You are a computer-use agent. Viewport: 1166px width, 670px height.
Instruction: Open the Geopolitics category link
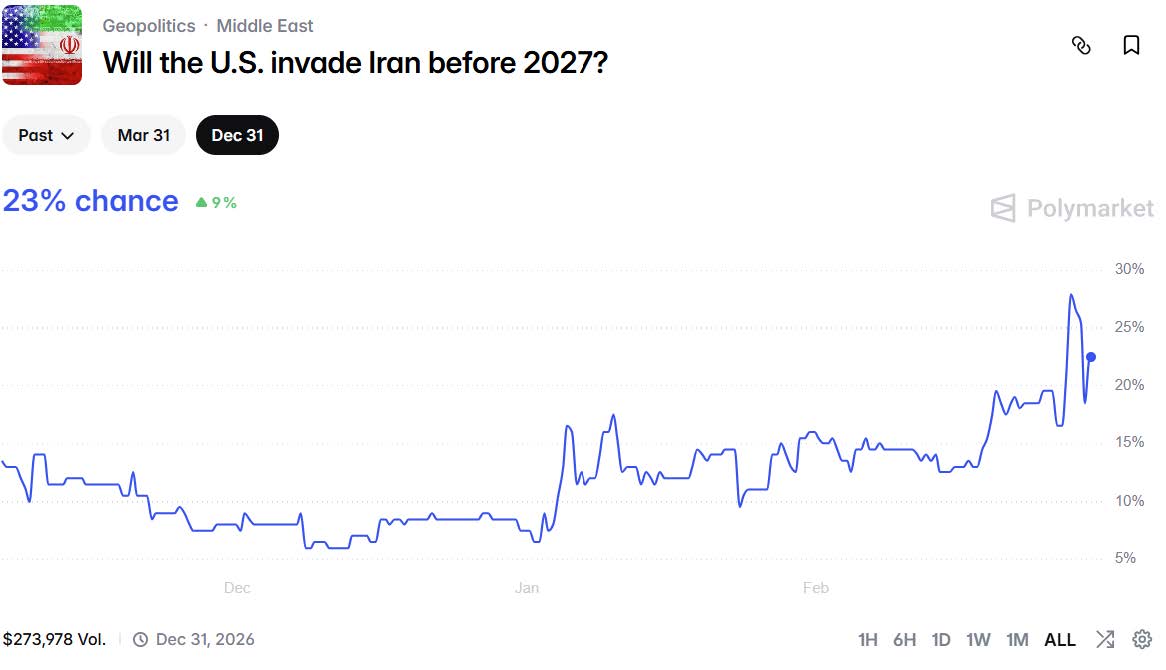[x=149, y=26]
